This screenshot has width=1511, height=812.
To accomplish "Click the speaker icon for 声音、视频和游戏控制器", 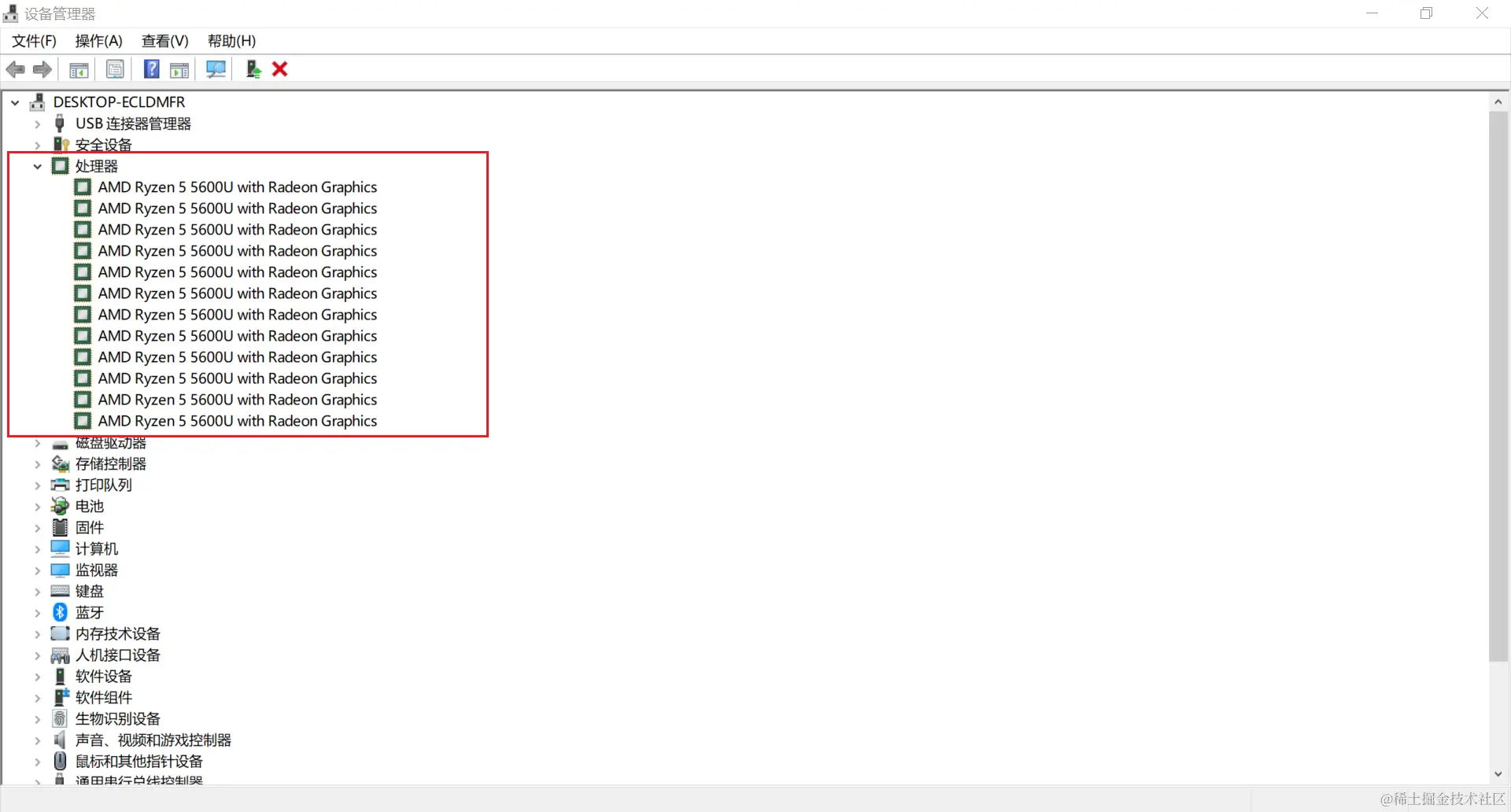I will click(60, 740).
